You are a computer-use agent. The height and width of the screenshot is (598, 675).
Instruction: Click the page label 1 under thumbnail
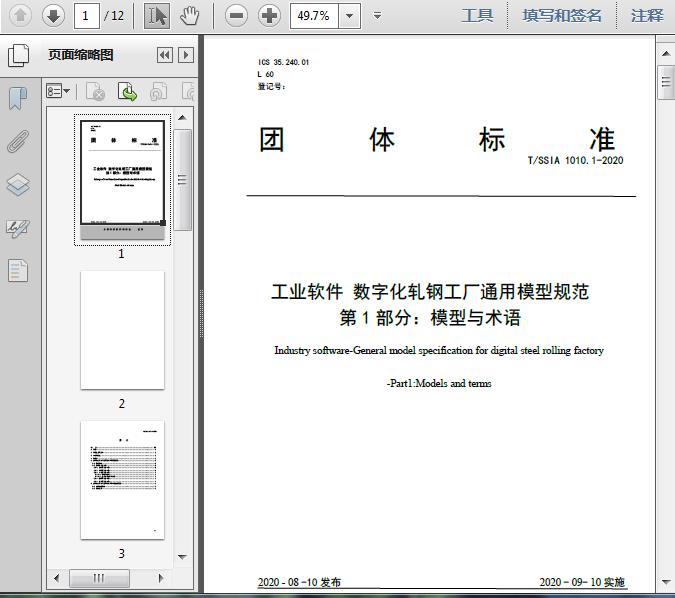121,254
